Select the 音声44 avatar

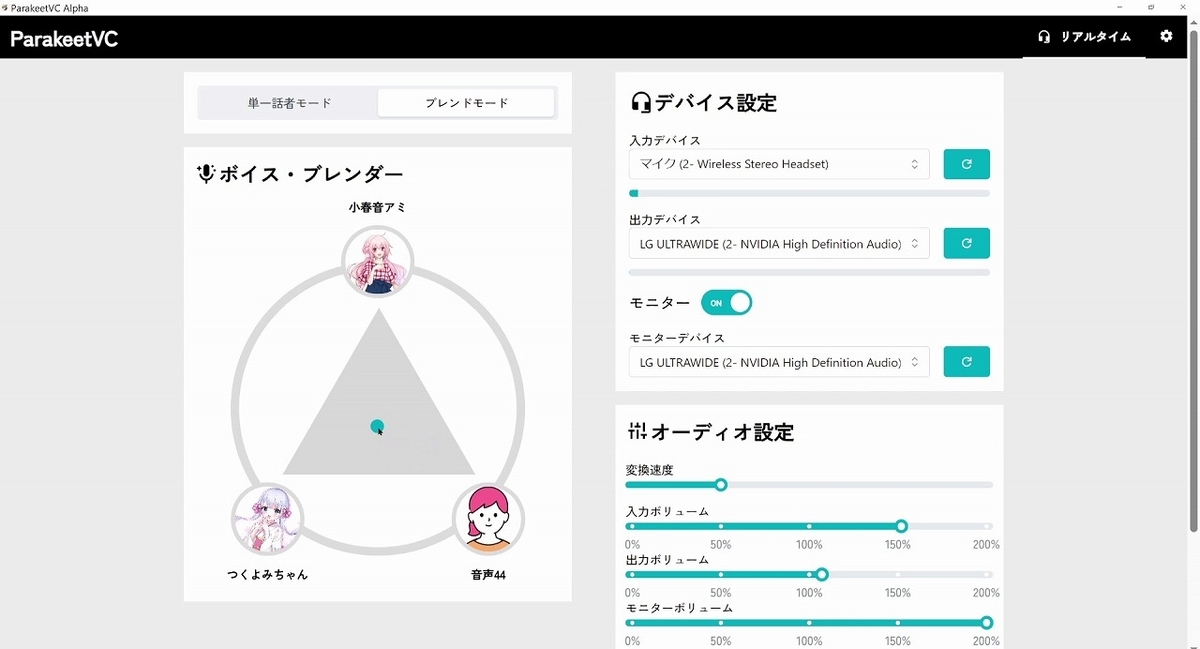(489, 520)
